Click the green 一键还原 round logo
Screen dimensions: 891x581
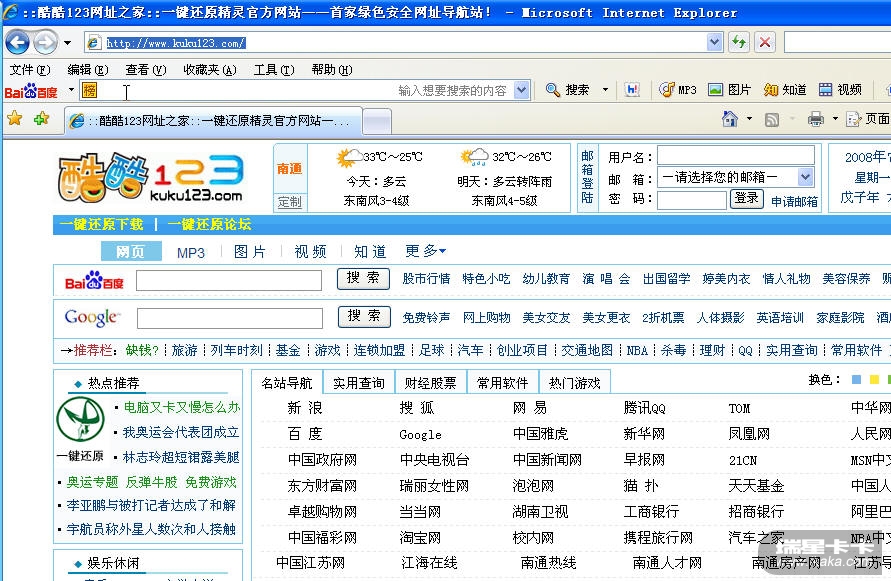pyautogui.click(x=80, y=420)
